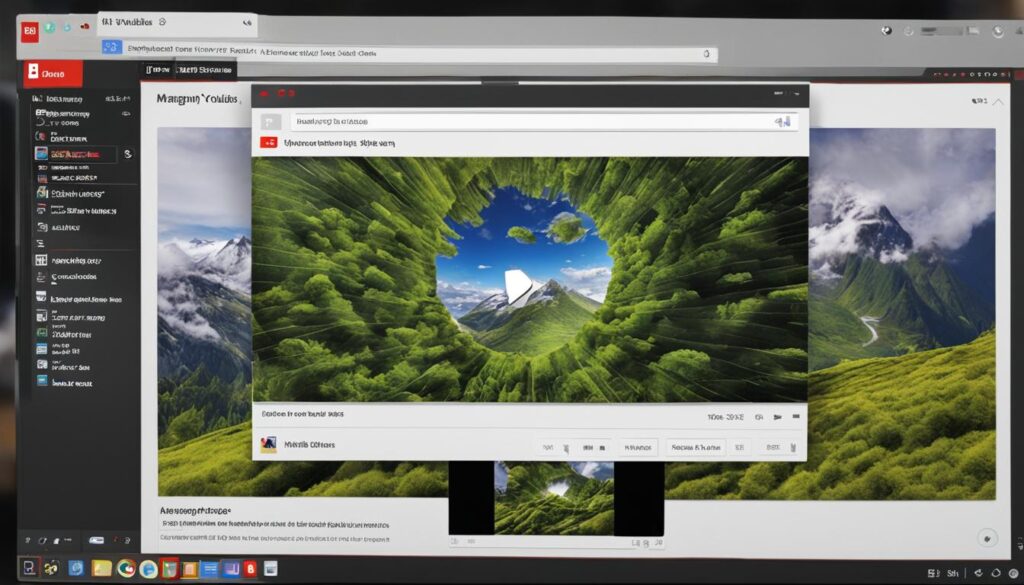Click the blue icon at the search field's right end
This screenshot has width=1024, height=585.
(x=782, y=121)
